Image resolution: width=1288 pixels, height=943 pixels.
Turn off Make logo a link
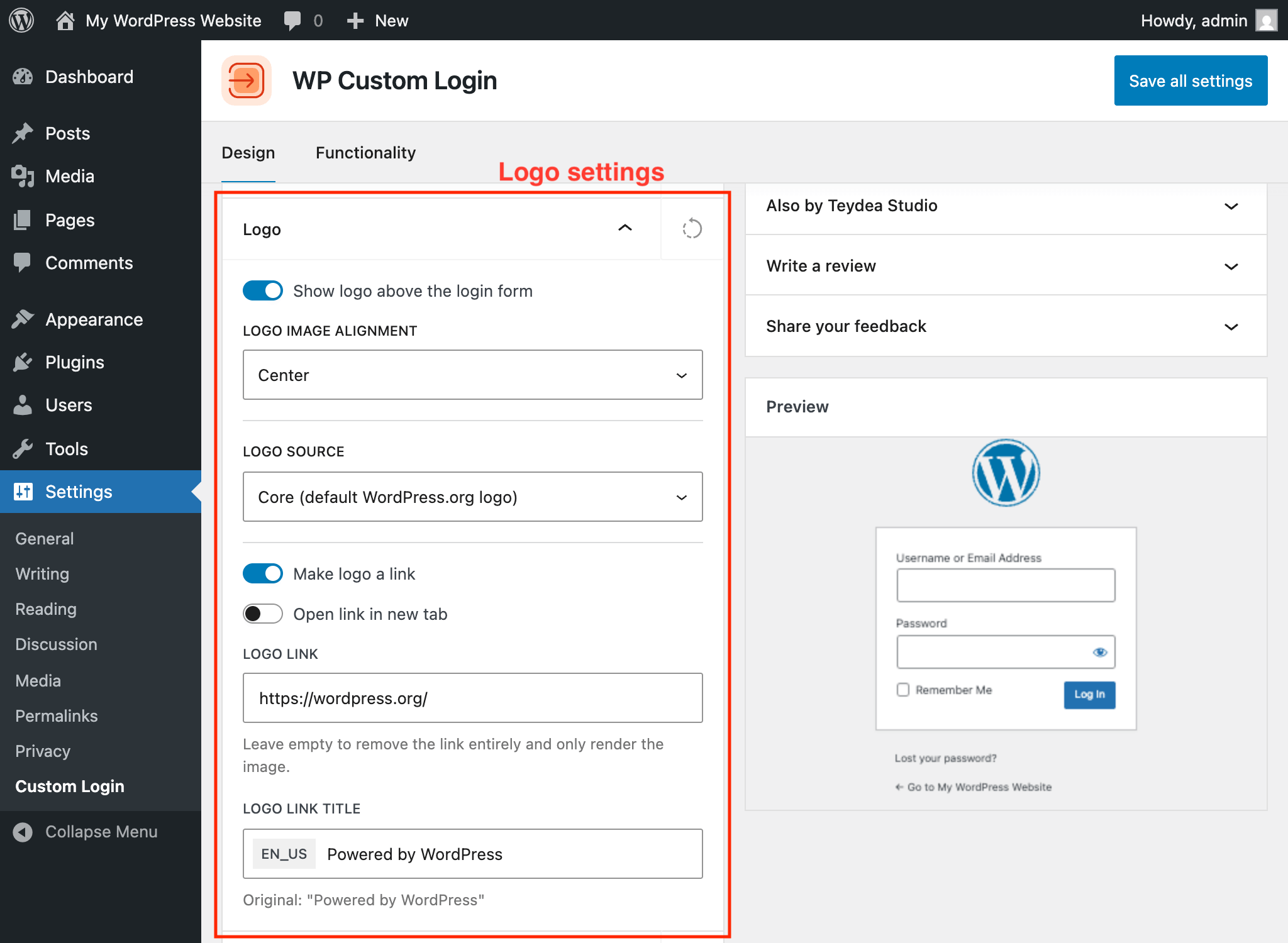[x=262, y=573]
